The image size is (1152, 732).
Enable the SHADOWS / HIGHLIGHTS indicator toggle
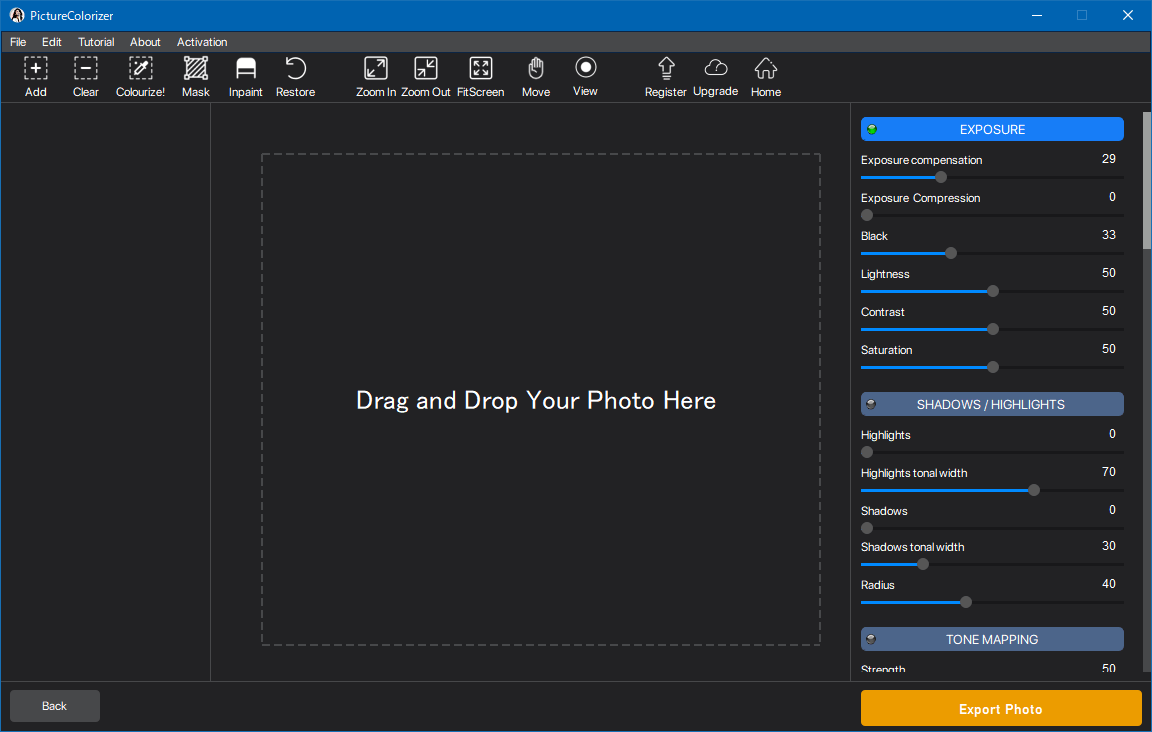click(871, 404)
